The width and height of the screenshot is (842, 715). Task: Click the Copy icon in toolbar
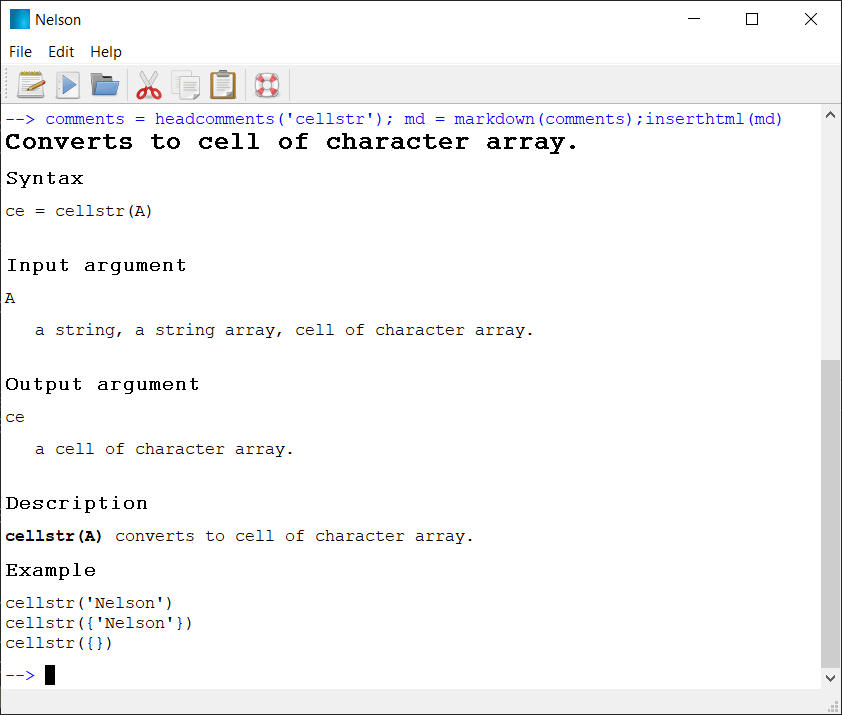pos(186,85)
